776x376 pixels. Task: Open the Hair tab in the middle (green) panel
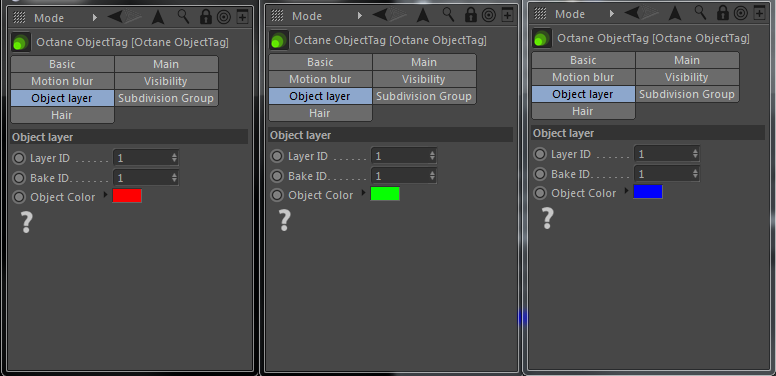pos(320,113)
